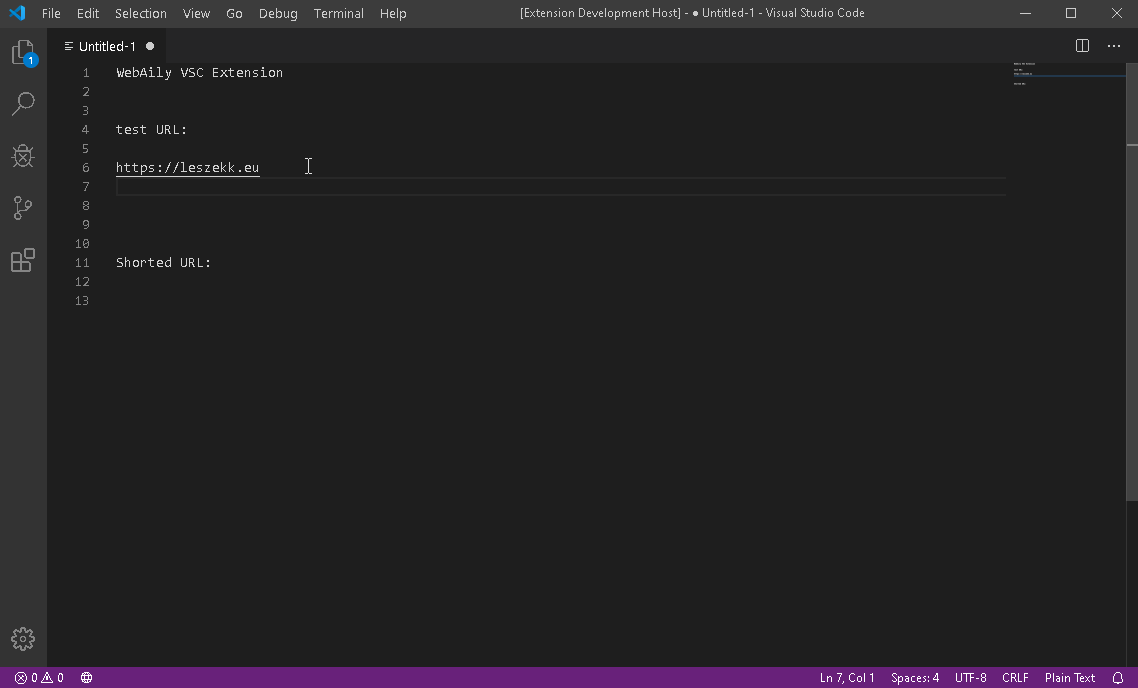Open the notifications bell
This screenshot has height=688, width=1138.
click(x=1118, y=678)
